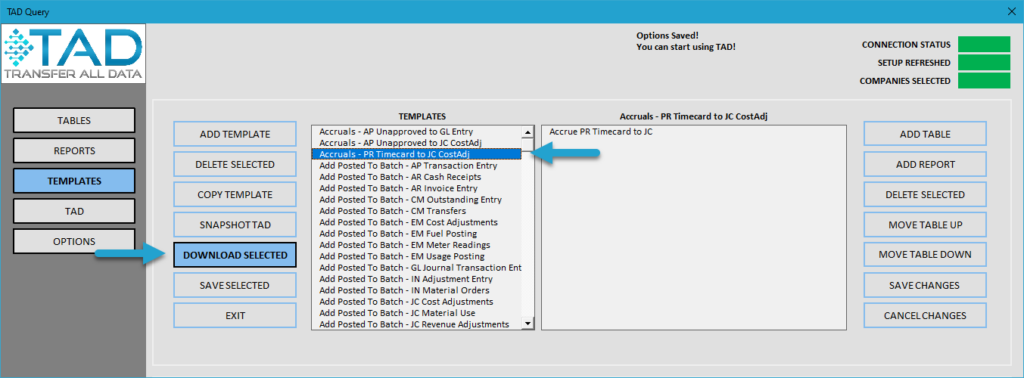Screen dimensions: 1024x378
Task: Click the MOVE TABLE DOWN button
Action: [925, 255]
